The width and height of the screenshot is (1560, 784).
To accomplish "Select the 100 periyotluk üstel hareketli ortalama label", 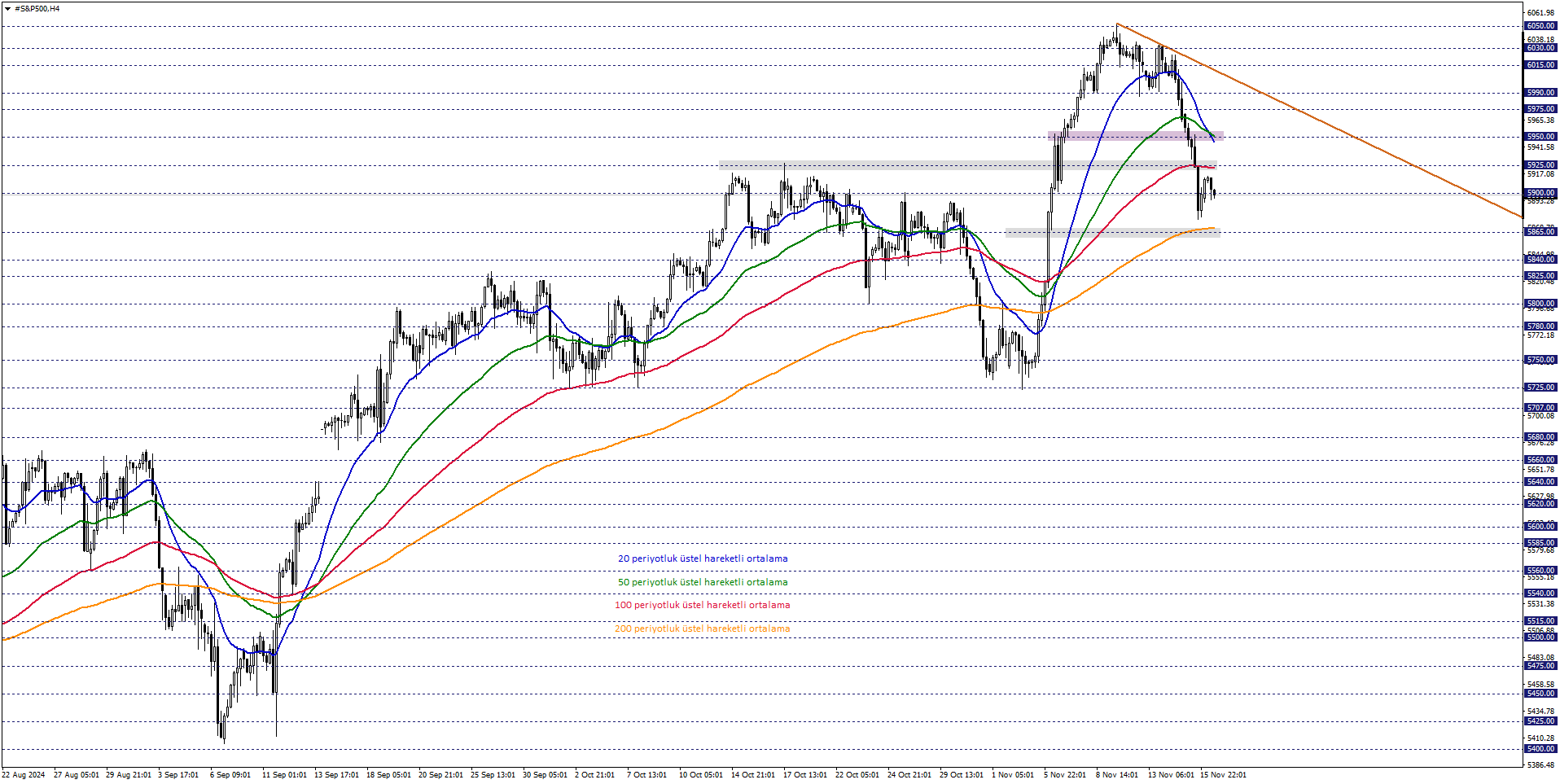I will click(x=702, y=605).
